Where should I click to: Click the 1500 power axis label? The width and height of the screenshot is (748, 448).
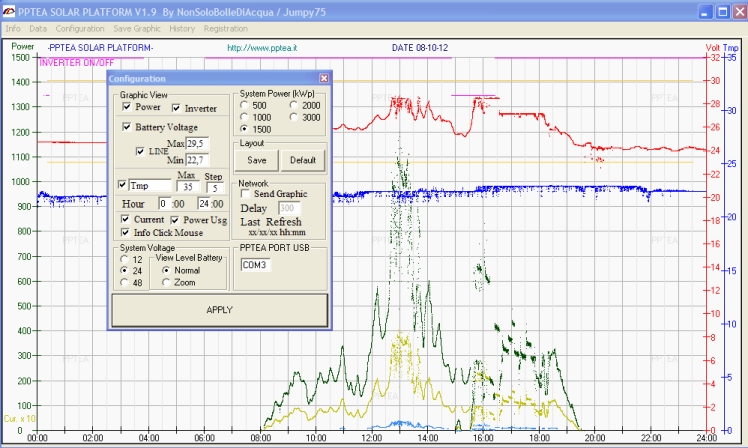[21, 57]
